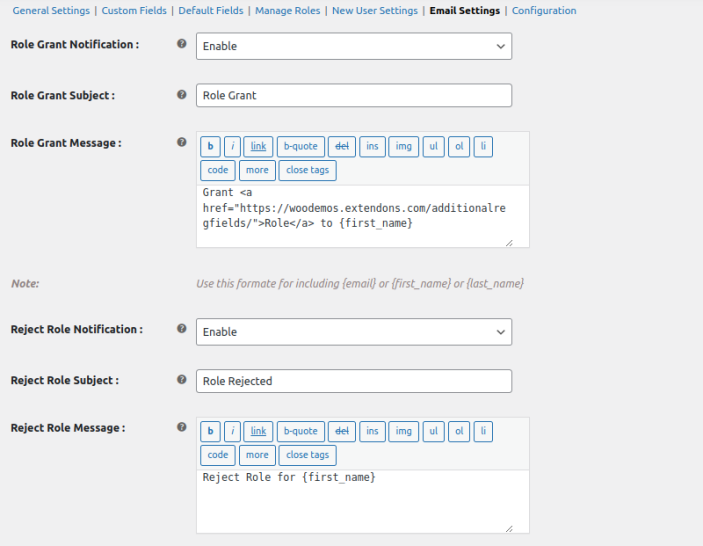Click help icon next to Role Grant Subject
This screenshot has width=703, height=546.
[x=181, y=95]
